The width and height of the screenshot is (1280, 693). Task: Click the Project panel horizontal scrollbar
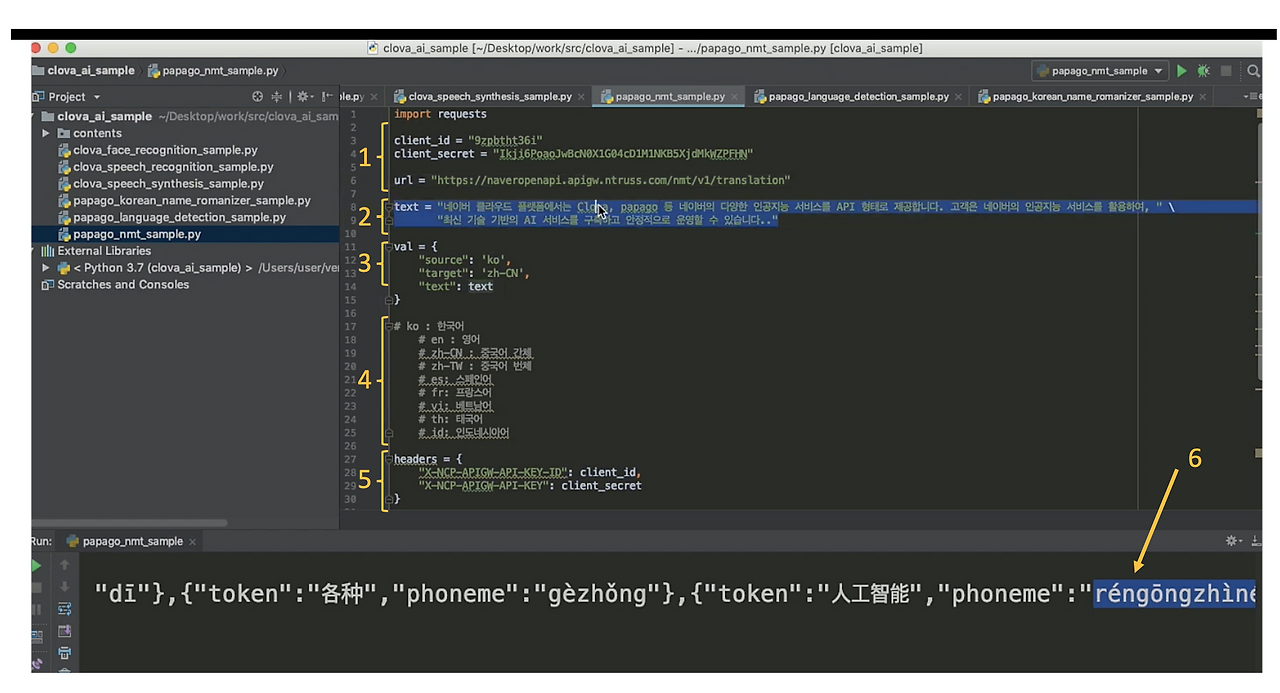(130, 521)
